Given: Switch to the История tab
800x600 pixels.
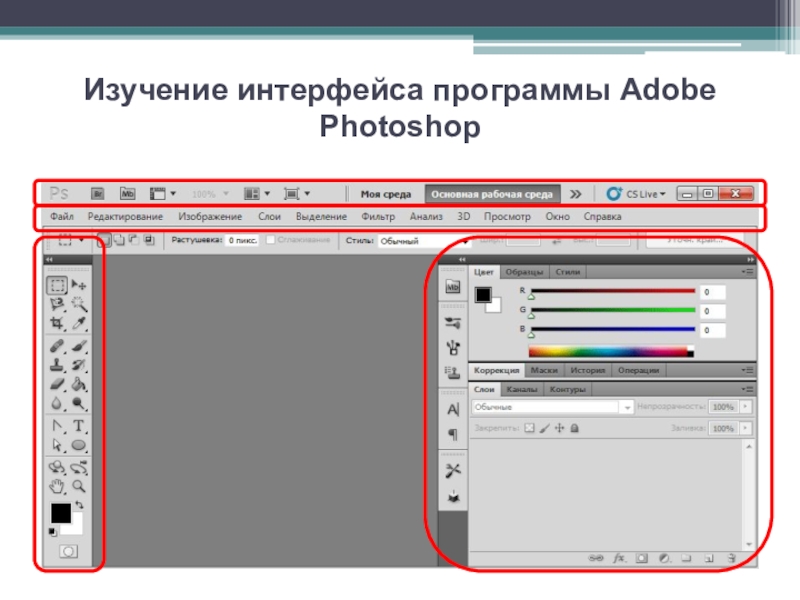Looking at the screenshot, I should pyautogui.click(x=588, y=370).
